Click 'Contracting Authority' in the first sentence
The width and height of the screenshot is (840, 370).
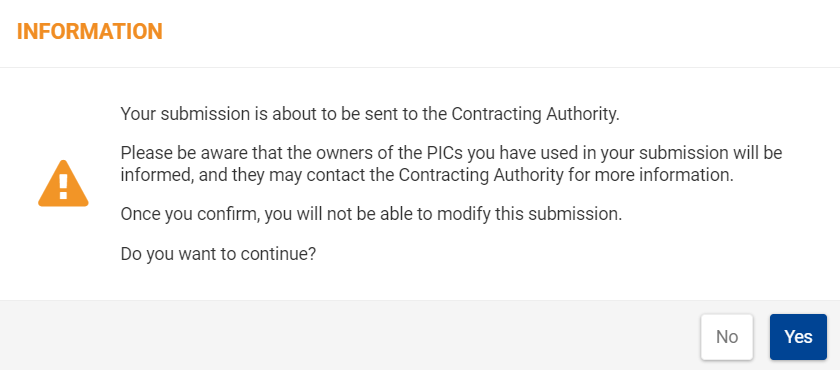pos(534,114)
